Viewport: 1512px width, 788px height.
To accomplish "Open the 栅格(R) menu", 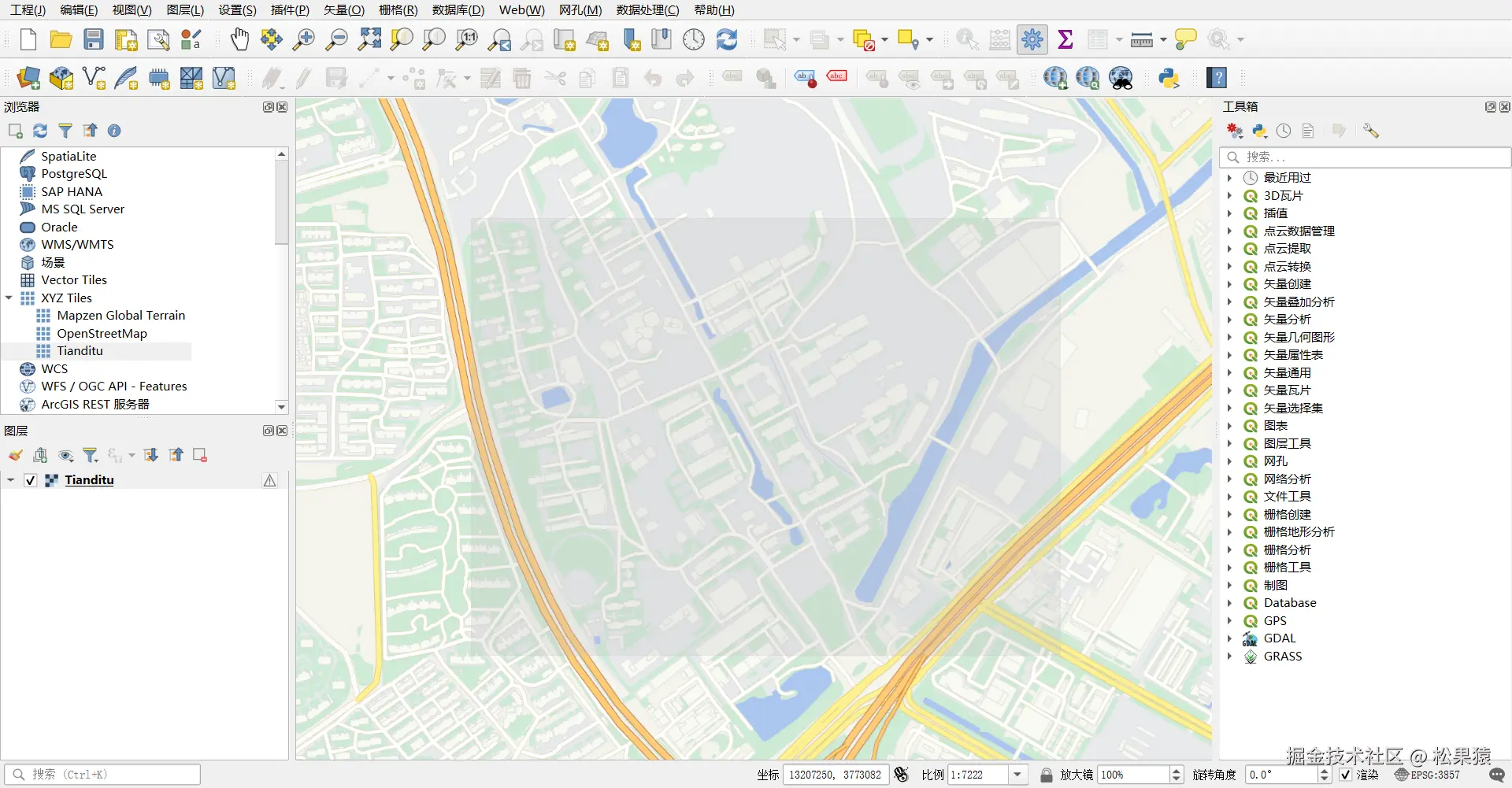I will coord(398,10).
